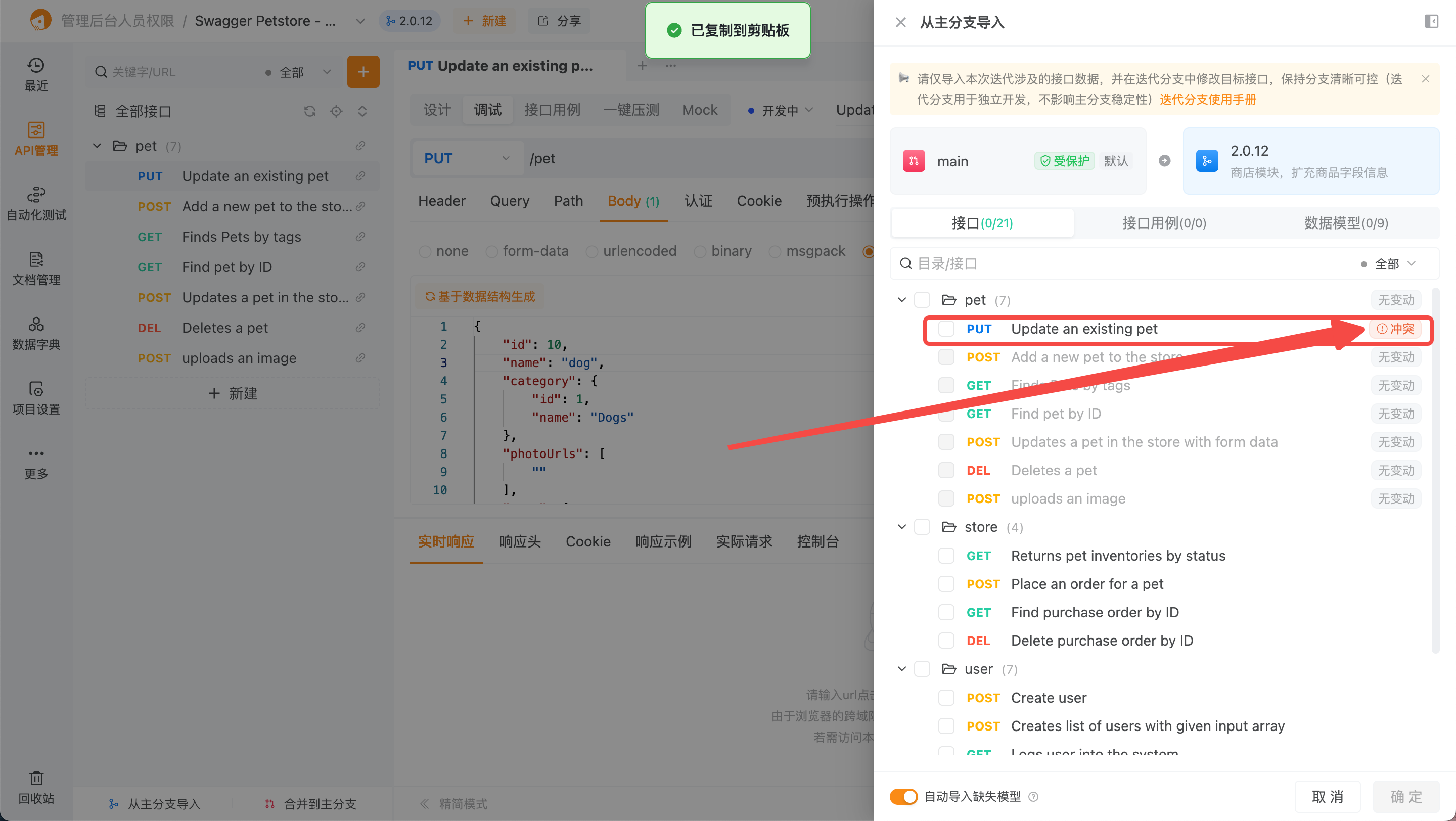
Task: Click 基于数据结构生成 button
Action: tap(480, 297)
